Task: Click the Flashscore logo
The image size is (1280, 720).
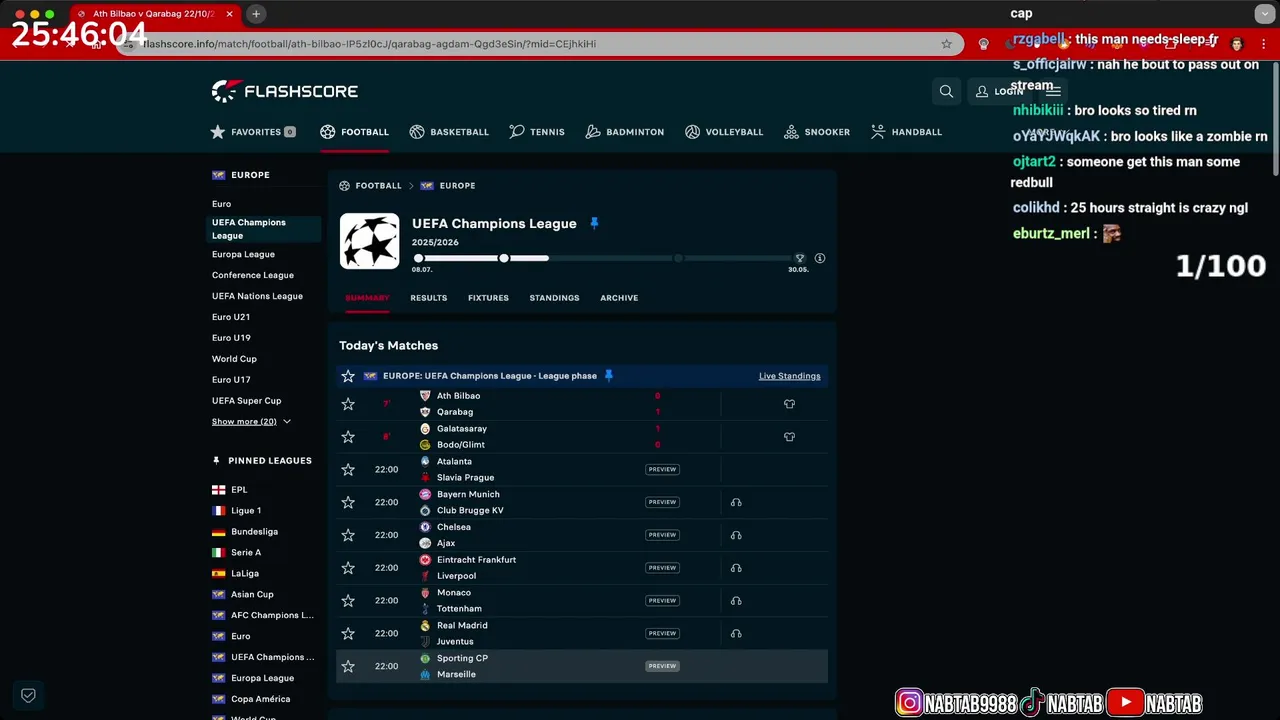Action: [285, 91]
